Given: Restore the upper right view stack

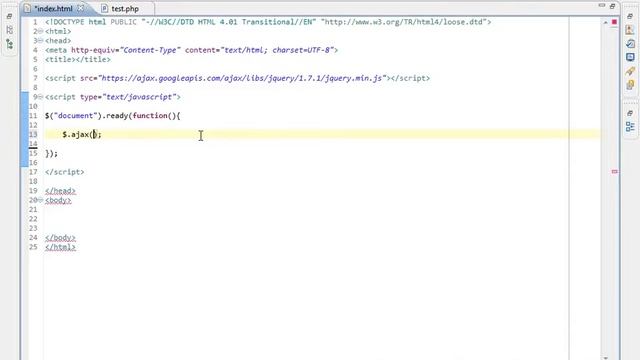Looking at the screenshot, I should tap(630, 16).
